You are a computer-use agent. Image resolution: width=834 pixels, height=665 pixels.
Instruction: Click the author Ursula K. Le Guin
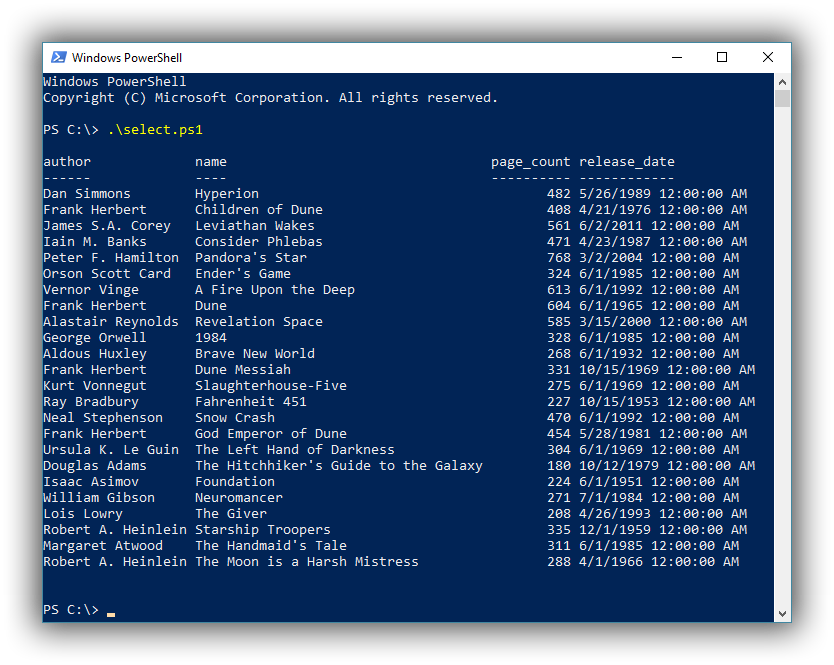coord(111,450)
